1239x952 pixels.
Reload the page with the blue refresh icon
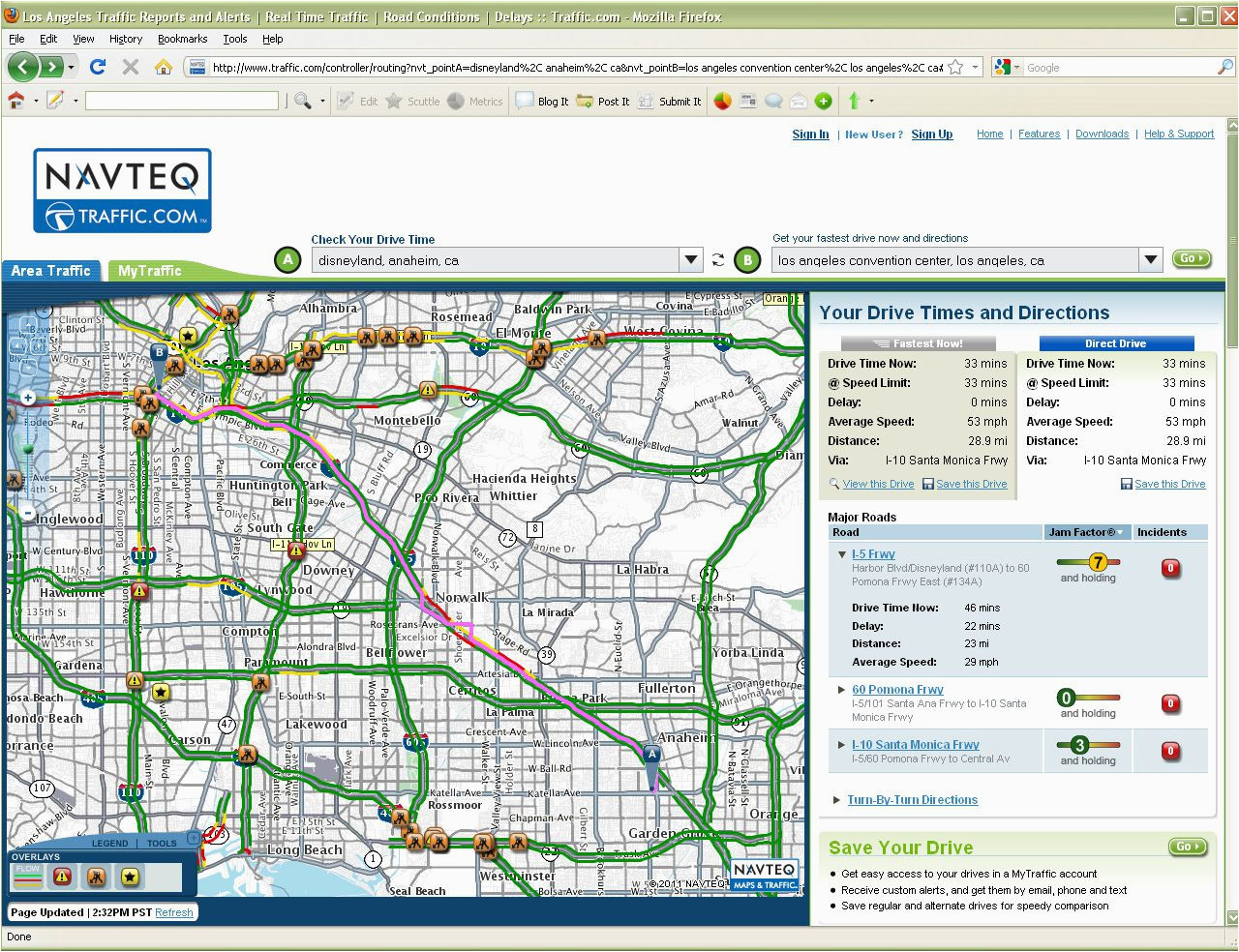97,67
